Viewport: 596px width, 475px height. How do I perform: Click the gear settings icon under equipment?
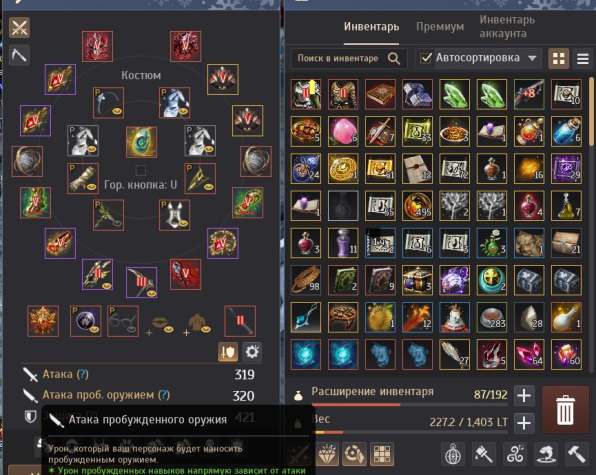(x=252, y=352)
